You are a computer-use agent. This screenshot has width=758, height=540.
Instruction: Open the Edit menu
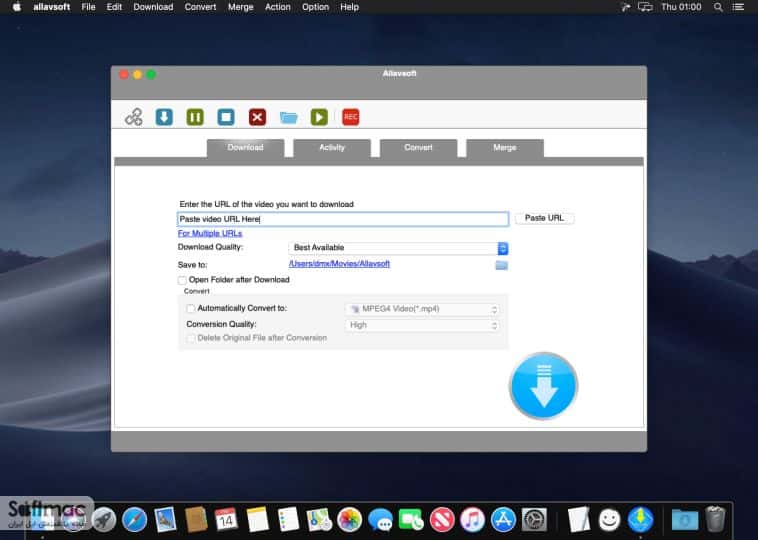coord(114,7)
